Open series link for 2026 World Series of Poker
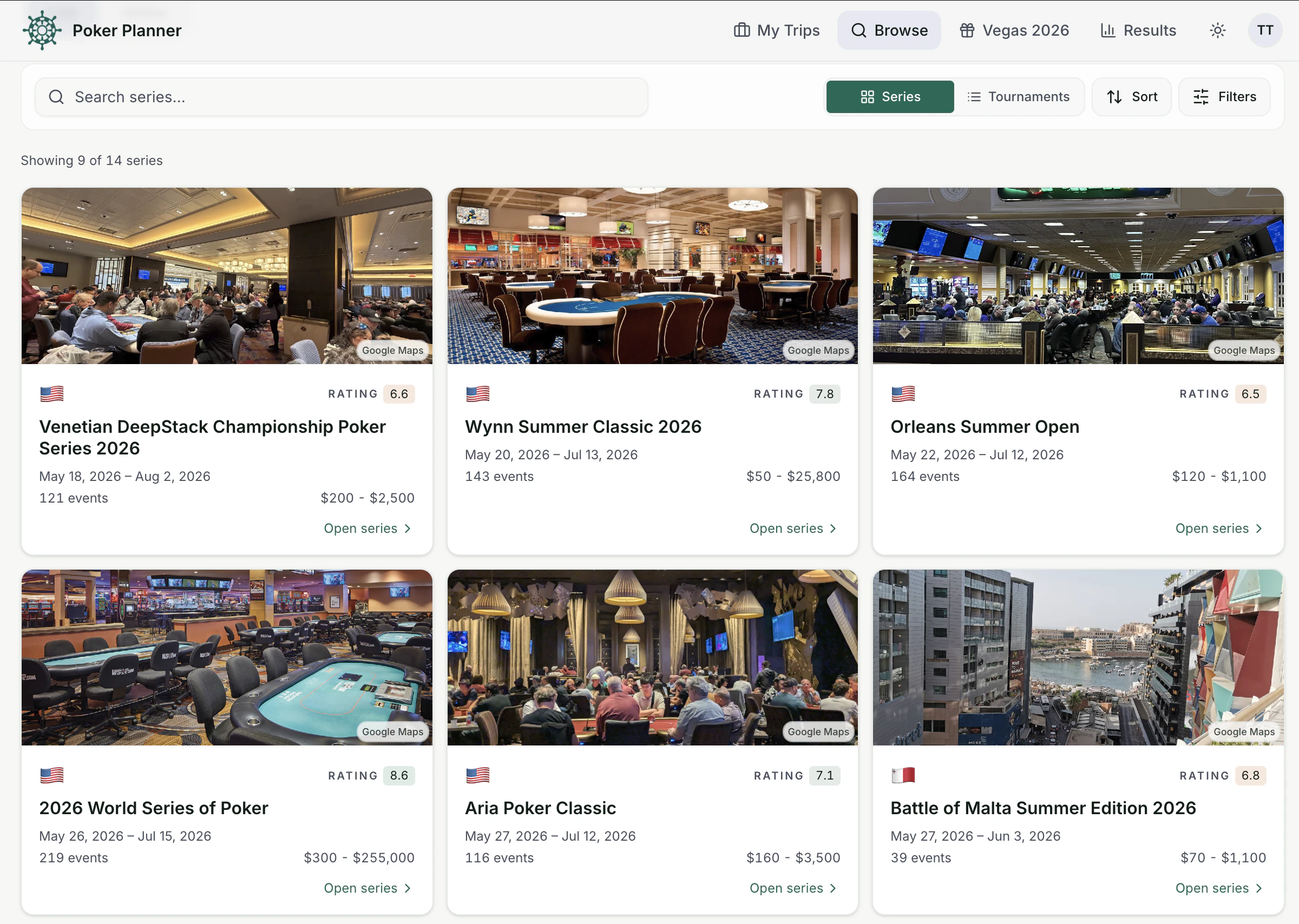 point(368,888)
